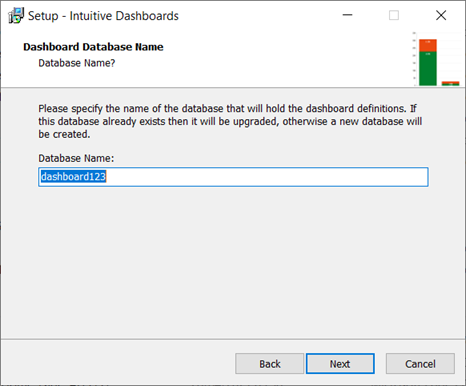Focus the Database Name input field
The image size is (466, 386).
pos(233,177)
